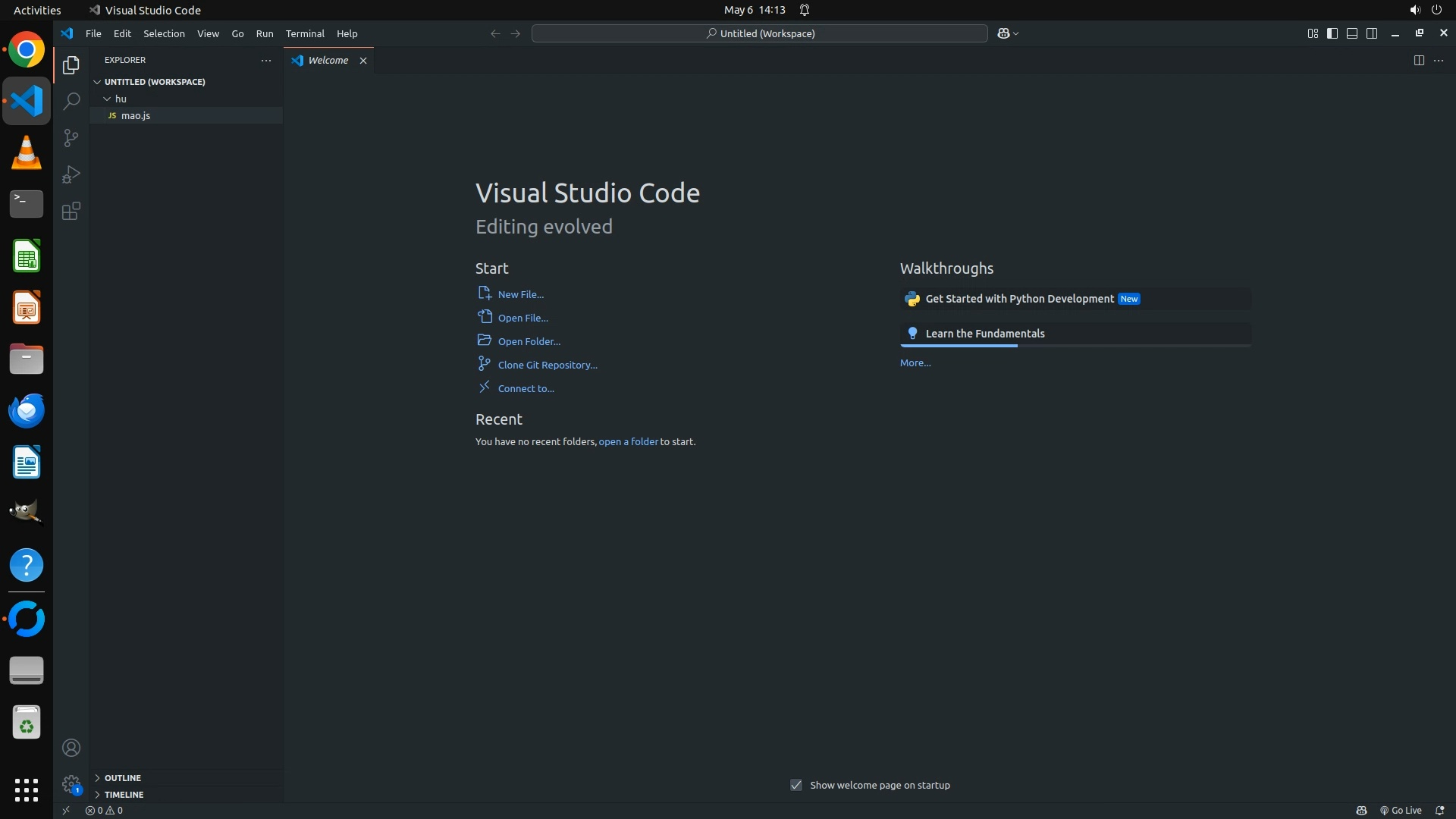The width and height of the screenshot is (1456, 819).
Task: Open the Terminal menu
Action: [304, 33]
